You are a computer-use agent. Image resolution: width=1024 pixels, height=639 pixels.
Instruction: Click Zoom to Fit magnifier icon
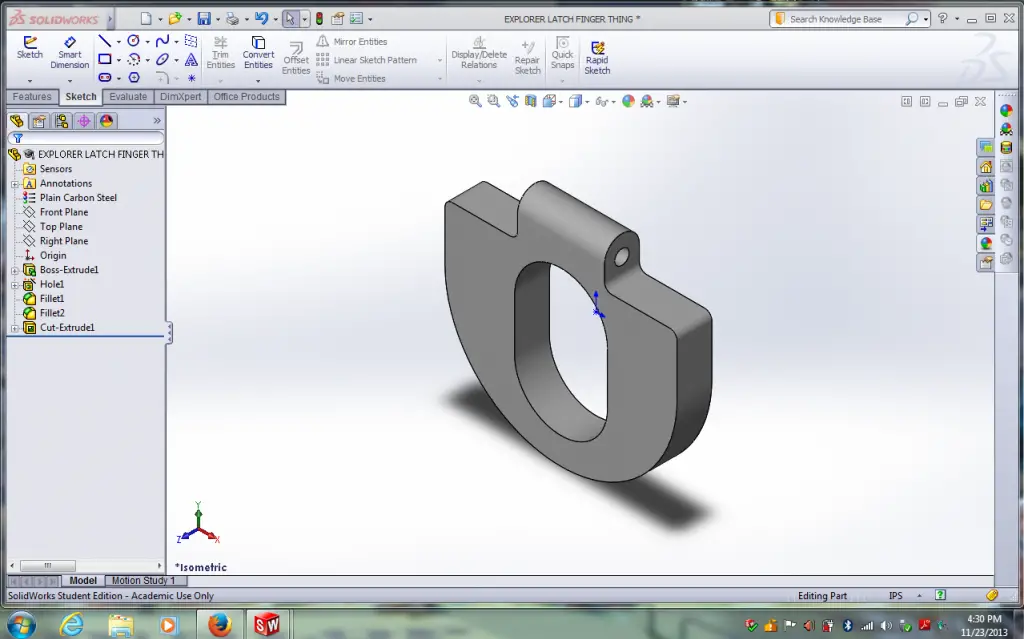[475, 101]
